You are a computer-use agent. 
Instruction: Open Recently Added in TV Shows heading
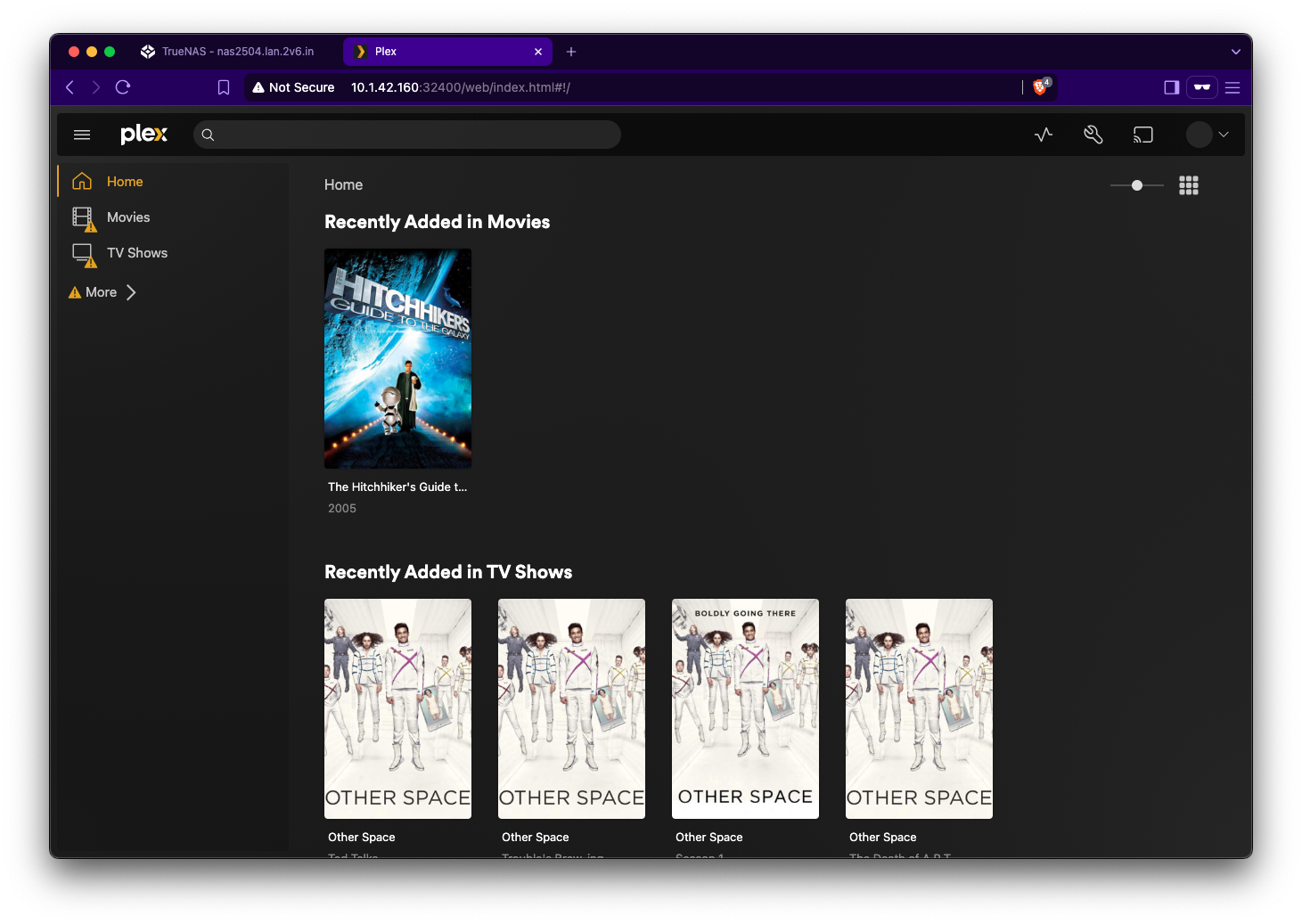[448, 572]
